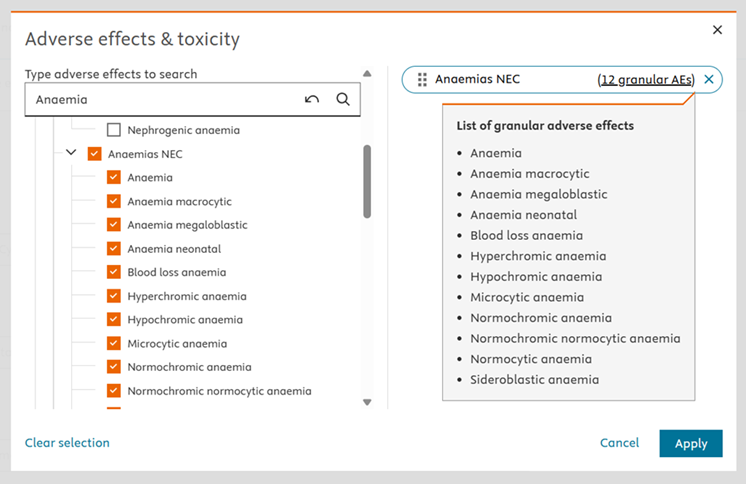This screenshot has height=484, width=746.
Task: Close the Adverse effects dialog
Action: tap(717, 30)
